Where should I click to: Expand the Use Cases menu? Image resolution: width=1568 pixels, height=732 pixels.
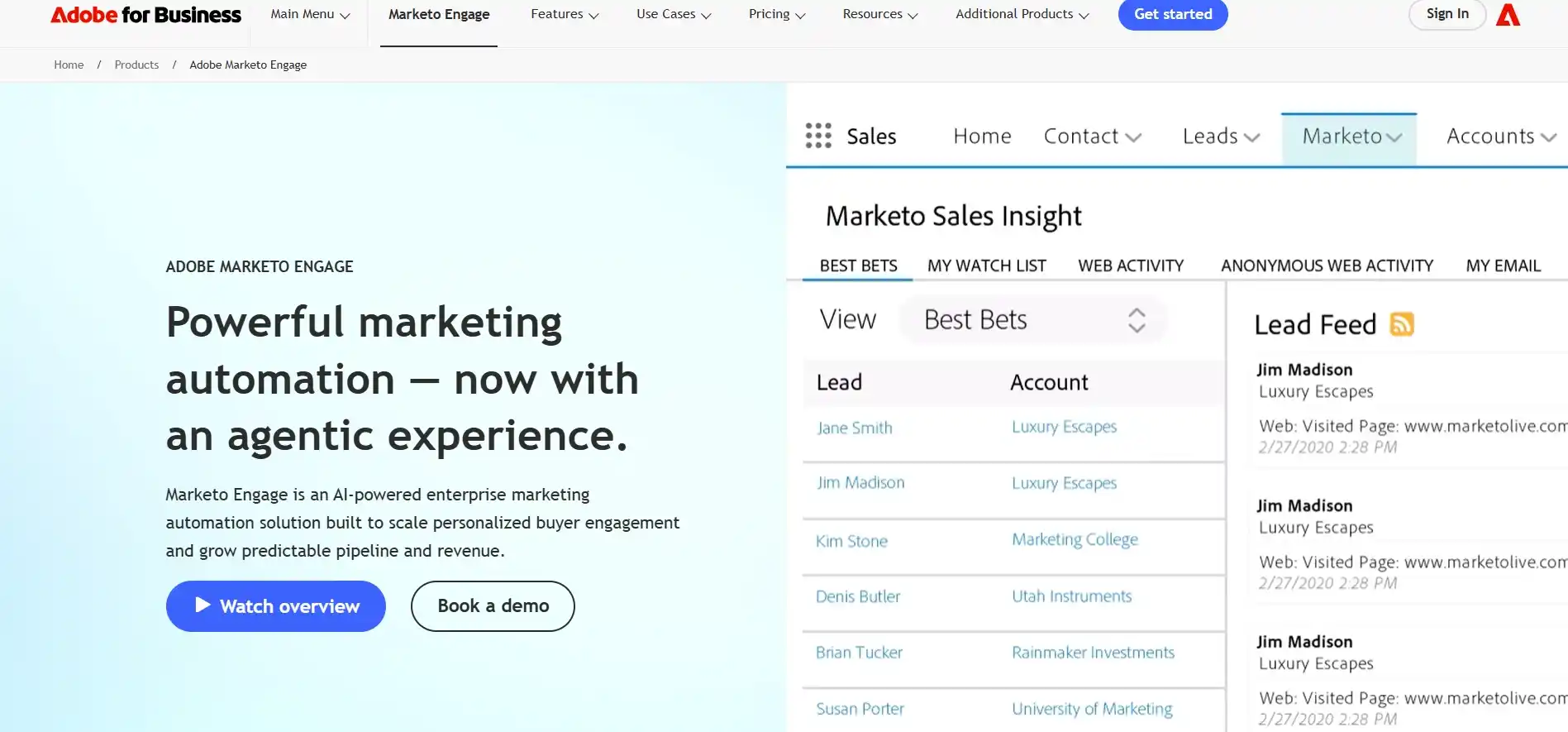point(674,14)
